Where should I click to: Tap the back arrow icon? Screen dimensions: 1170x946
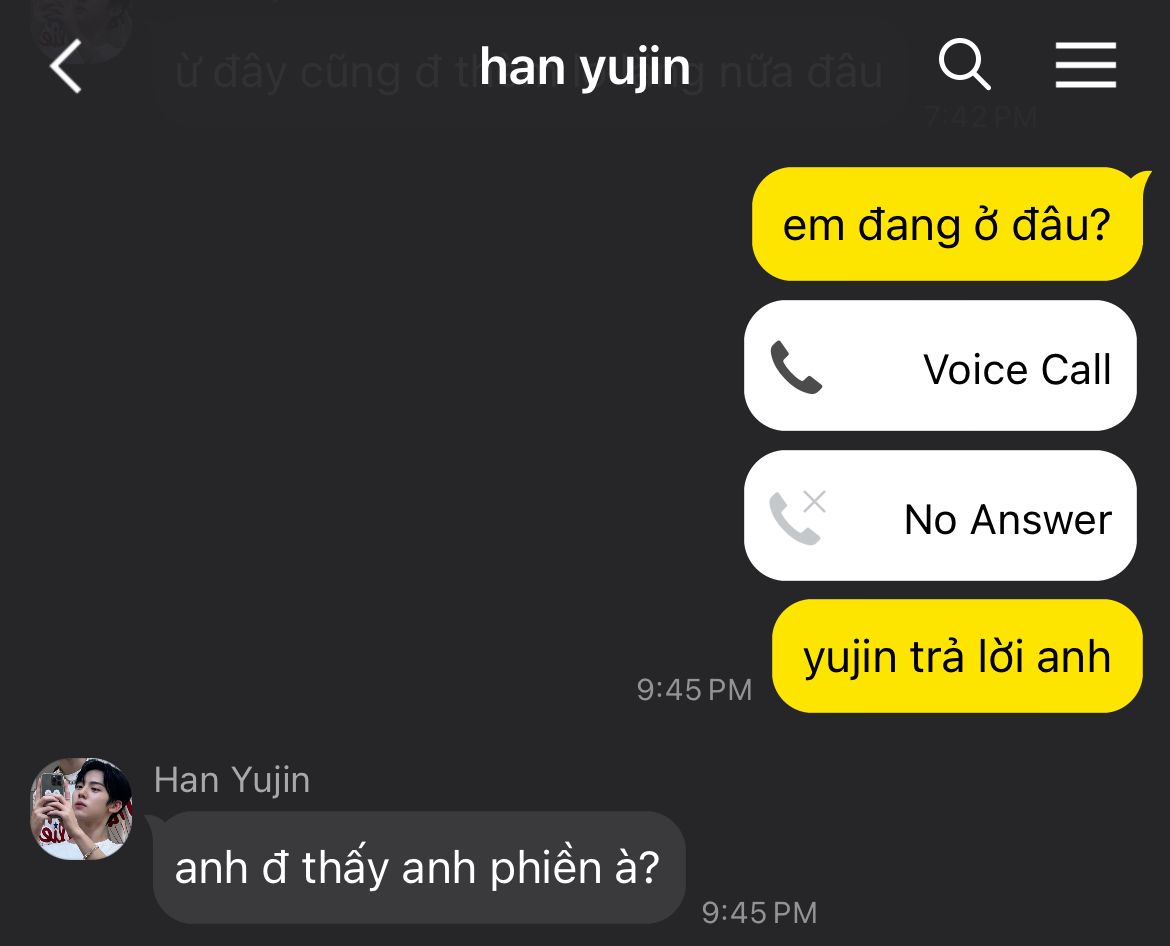66,66
